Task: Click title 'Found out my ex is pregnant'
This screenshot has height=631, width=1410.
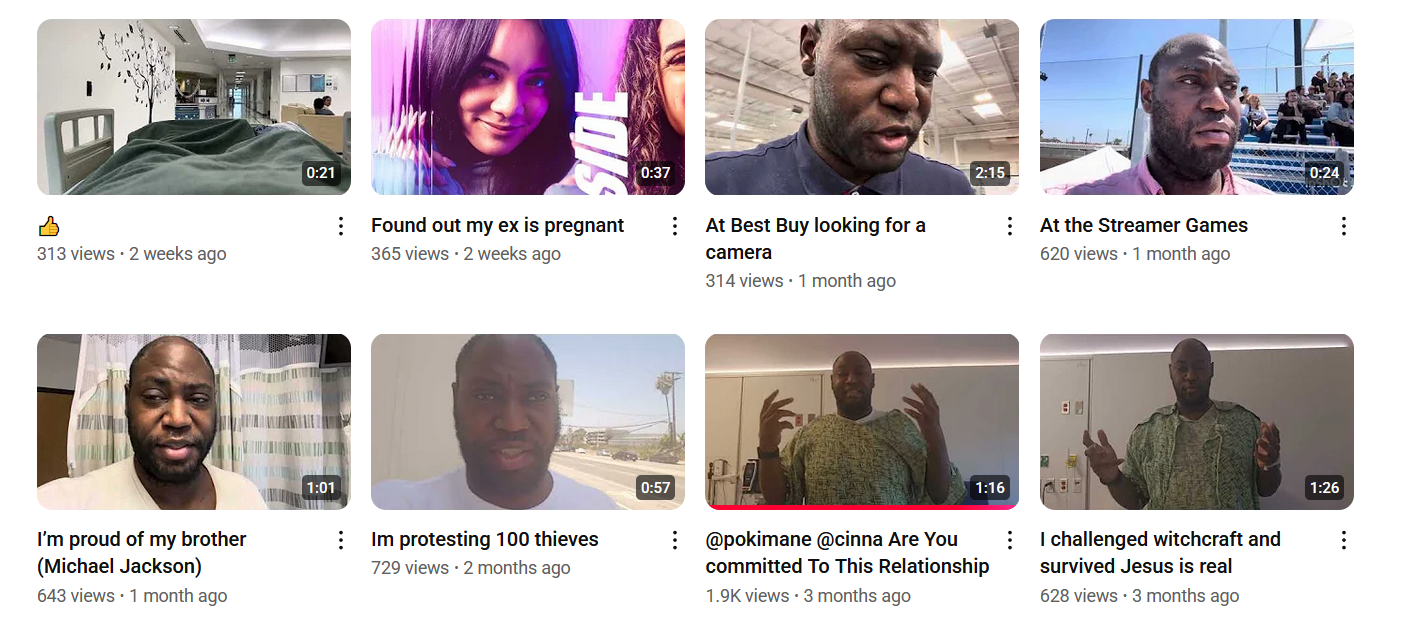Action: (497, 225)
